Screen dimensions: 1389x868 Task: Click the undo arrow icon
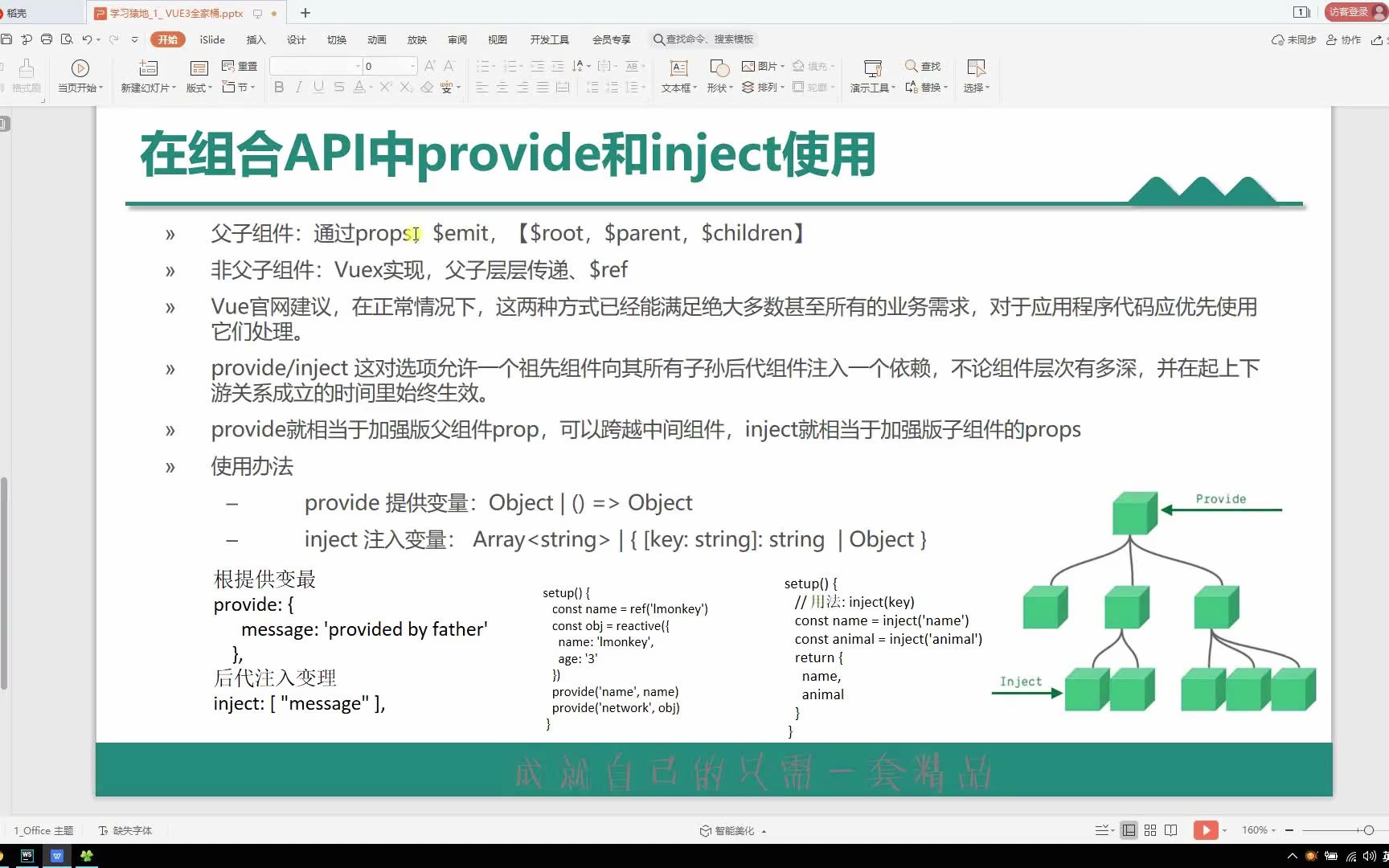click(87, 39)
